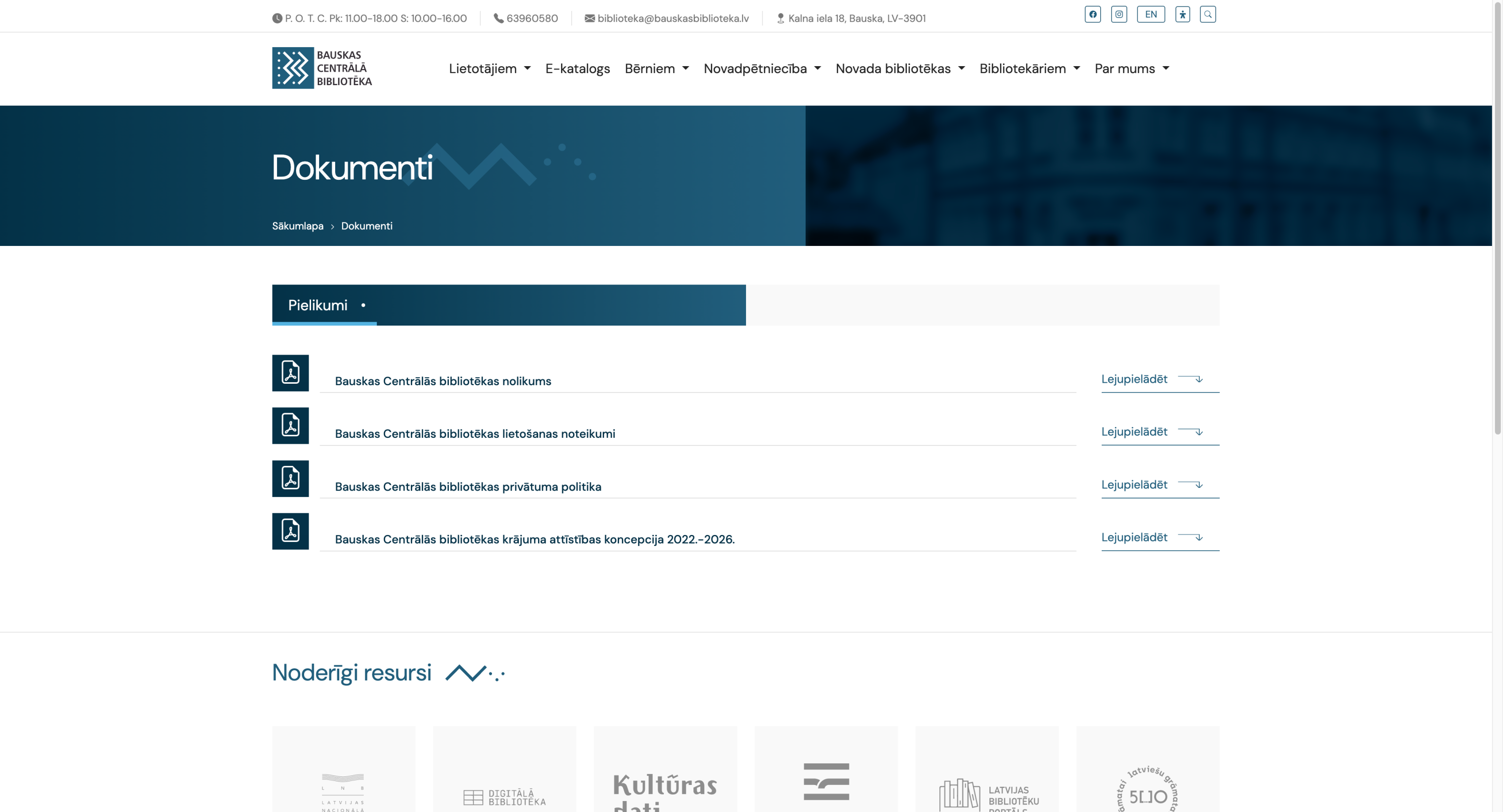Click the accessibility options icon
1503x812 pixels.
pyautogui.click(x=1182, y=14)
